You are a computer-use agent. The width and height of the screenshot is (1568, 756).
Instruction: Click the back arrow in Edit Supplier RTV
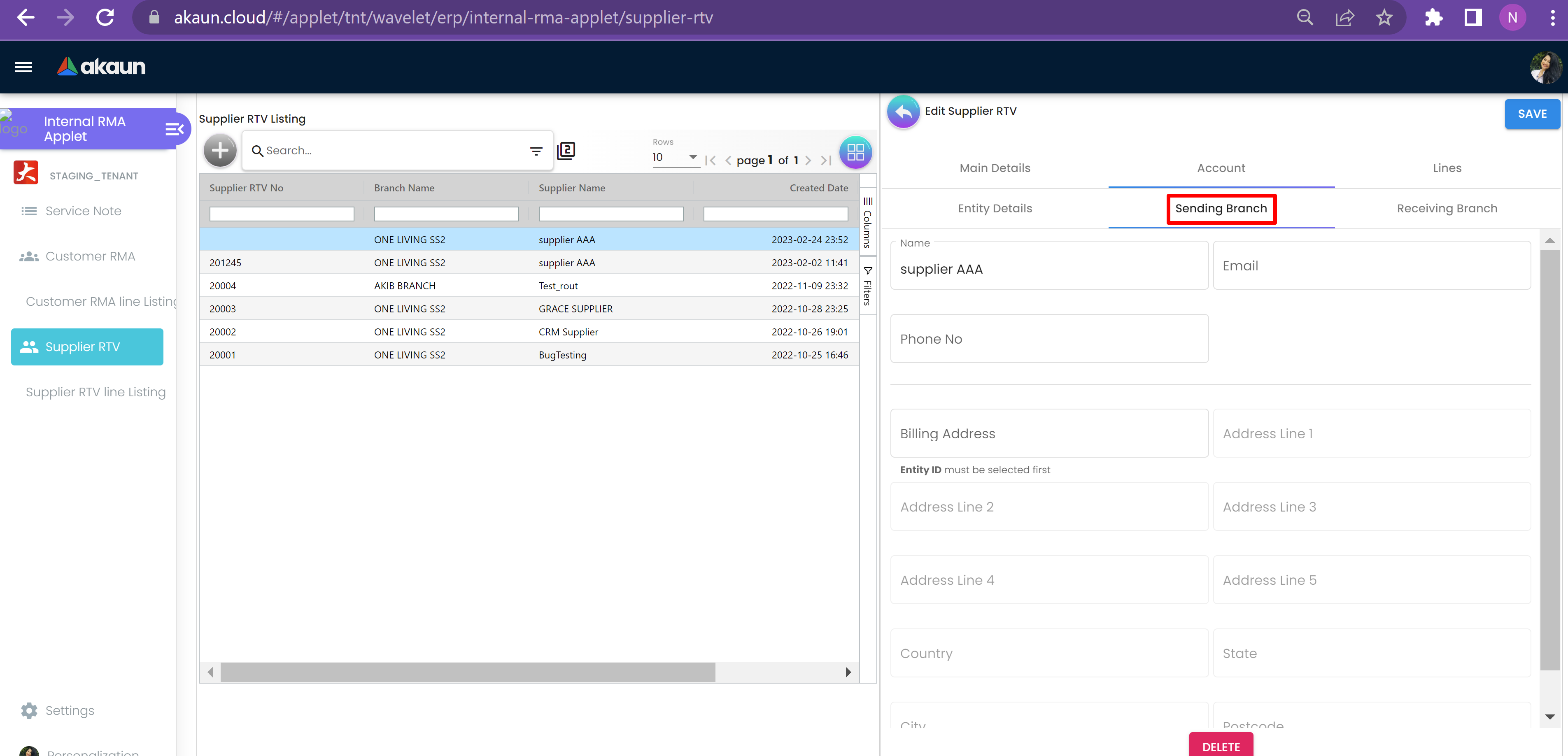(x=903, y=112)
